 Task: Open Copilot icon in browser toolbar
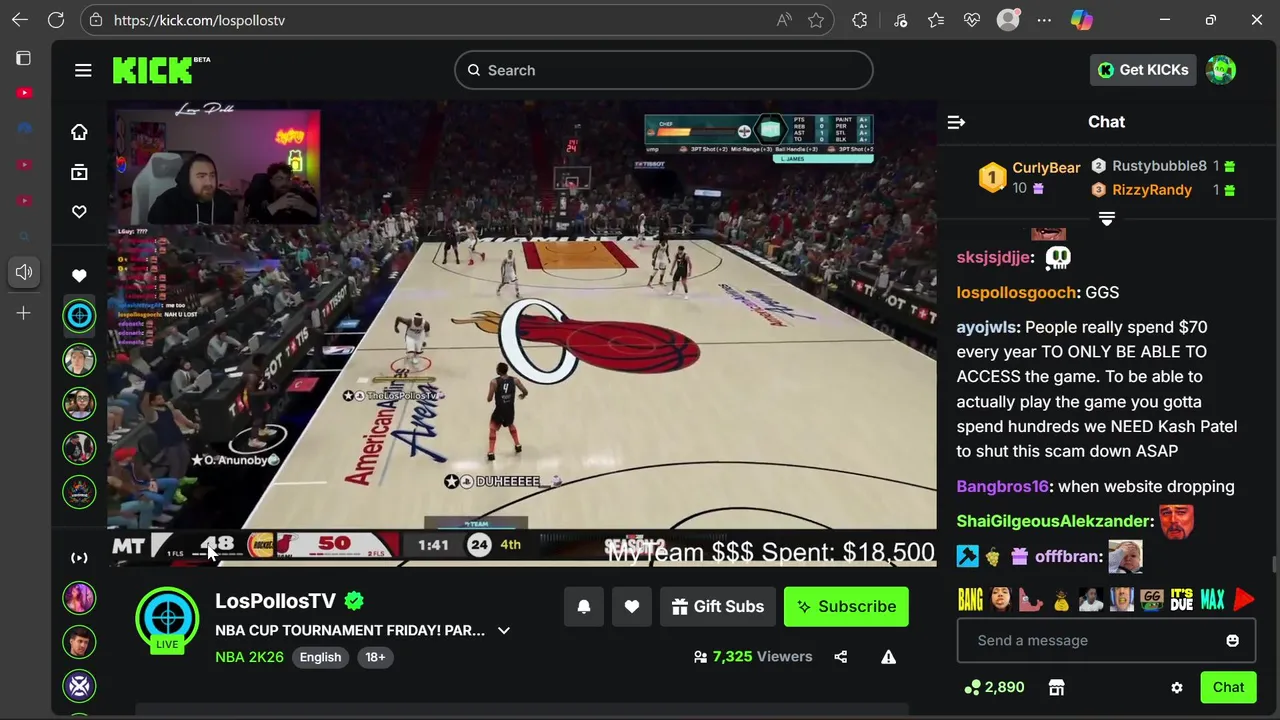coord(1081,20)
